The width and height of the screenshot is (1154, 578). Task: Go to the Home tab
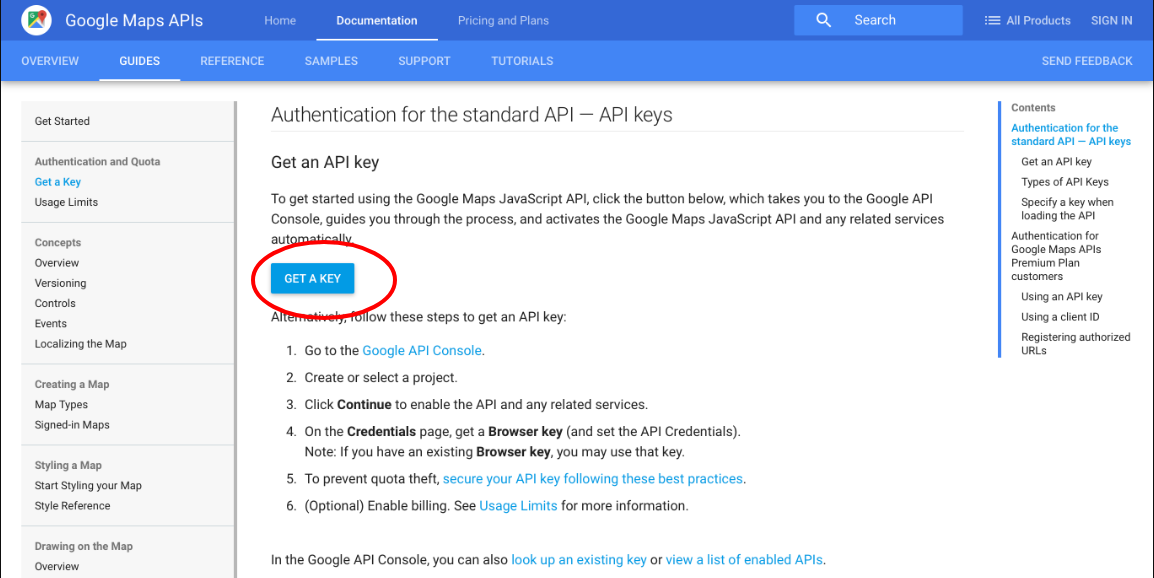click(280, 20)
